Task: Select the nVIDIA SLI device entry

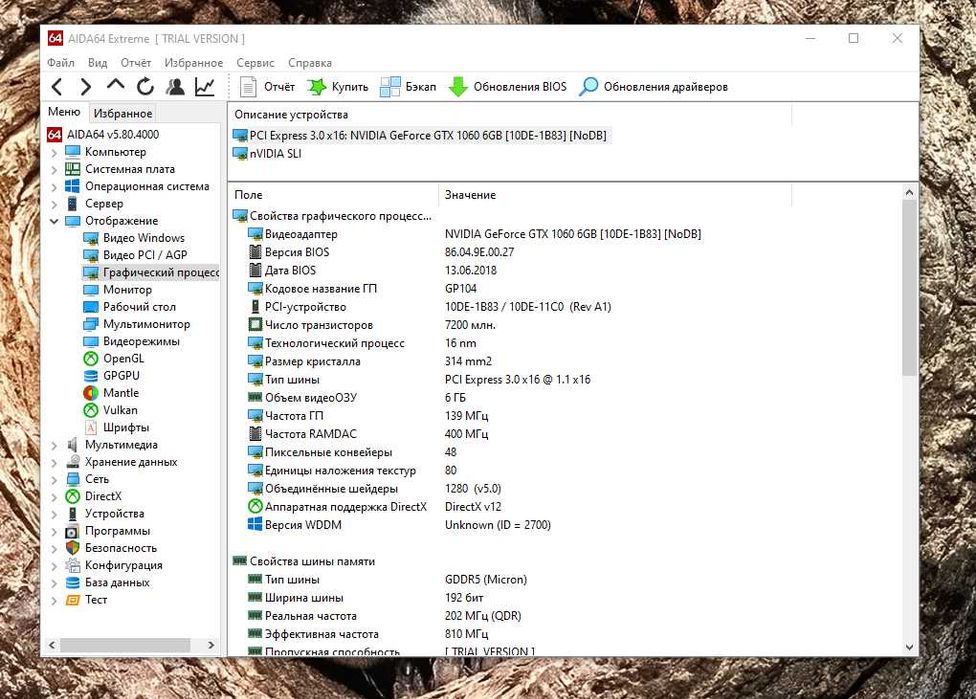Action: tap(267, 154)
